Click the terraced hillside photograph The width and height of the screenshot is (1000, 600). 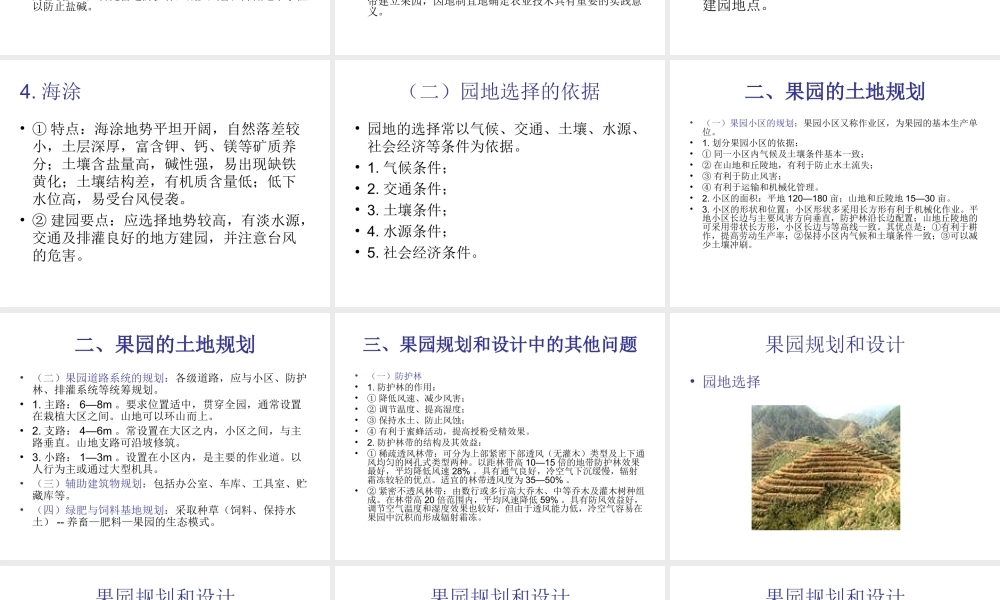tap(826, 466)
